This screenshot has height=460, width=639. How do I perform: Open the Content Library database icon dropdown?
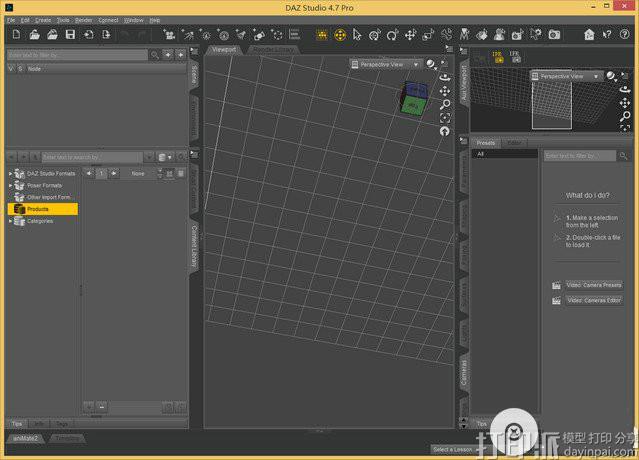click(x=165, y=157)
